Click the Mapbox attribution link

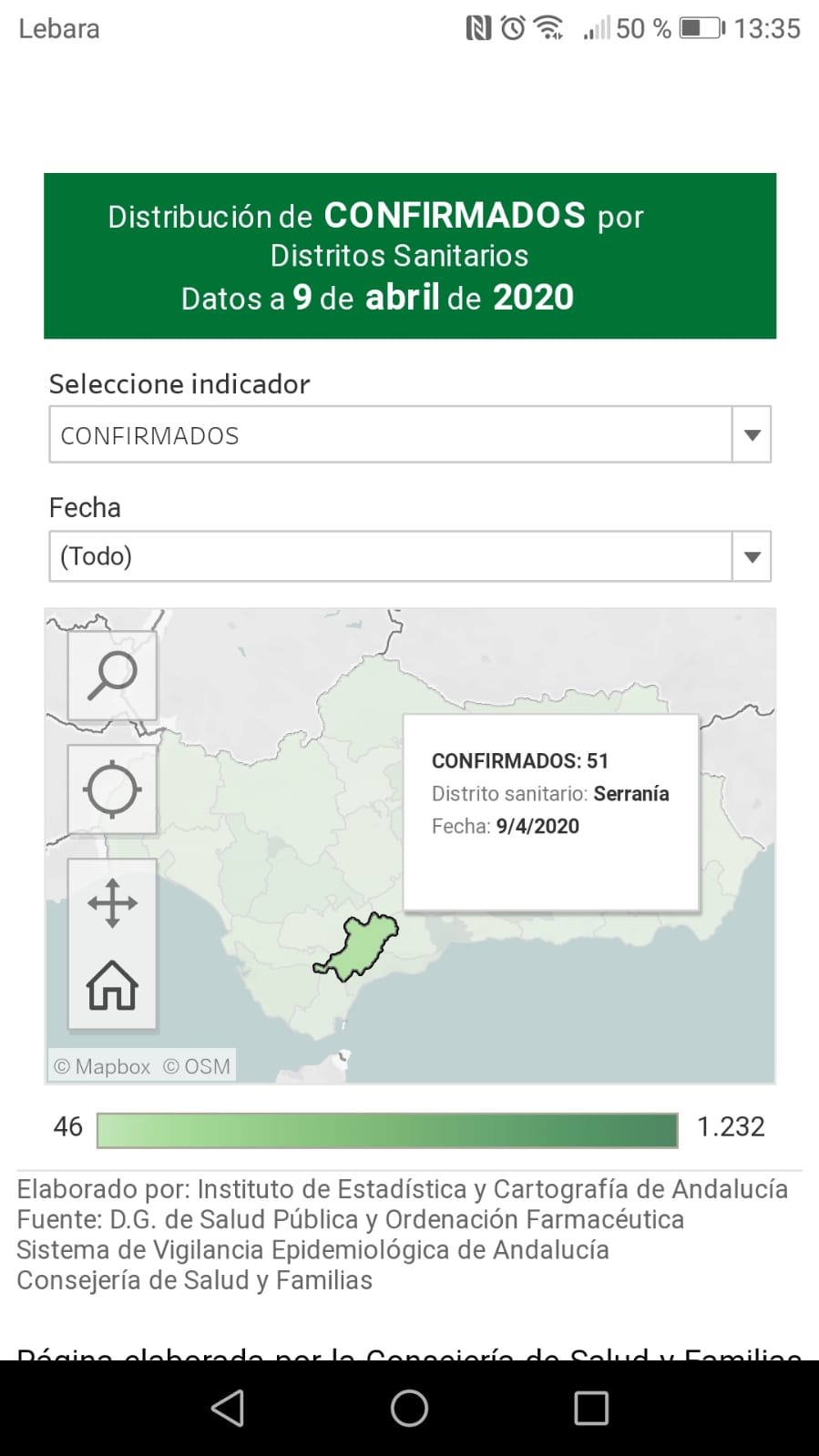point(102,1066)
